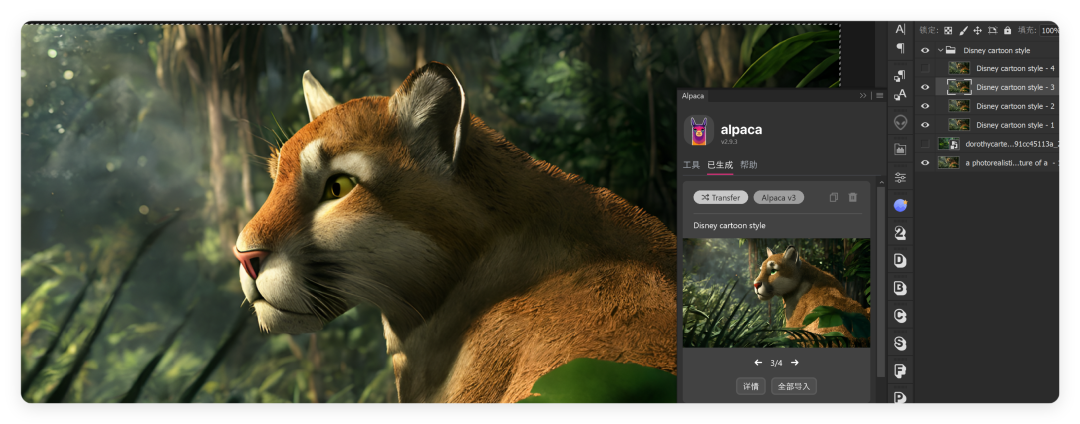Open the alien face plugin panel

pyautogui.click(x=900, y=122)
